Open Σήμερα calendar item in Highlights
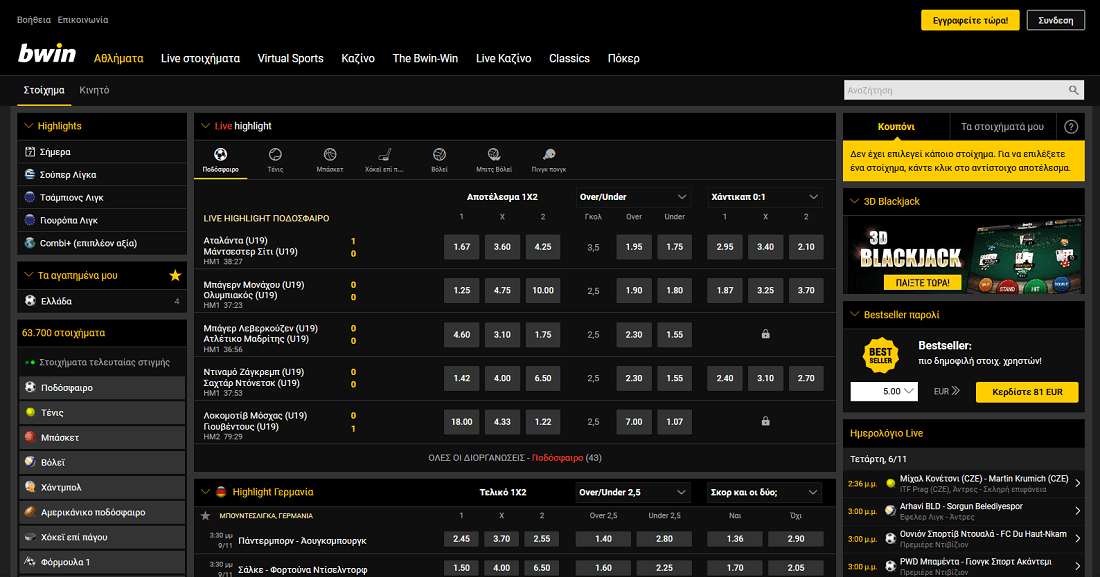The width and height of the screenshot is (1100, 577). 102,152
